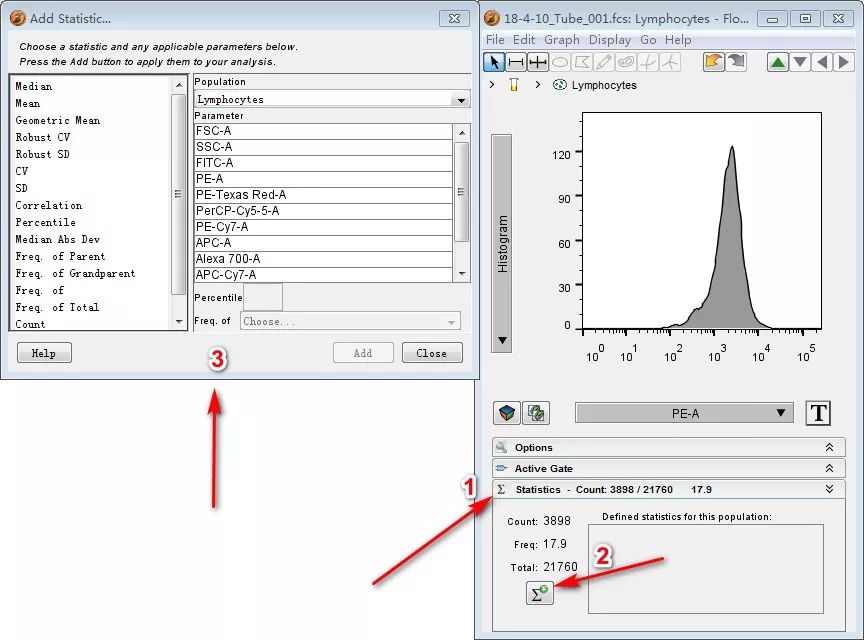864x640 pixels.
Task: Click the sample tube icon
Action: tap(514, 85)
